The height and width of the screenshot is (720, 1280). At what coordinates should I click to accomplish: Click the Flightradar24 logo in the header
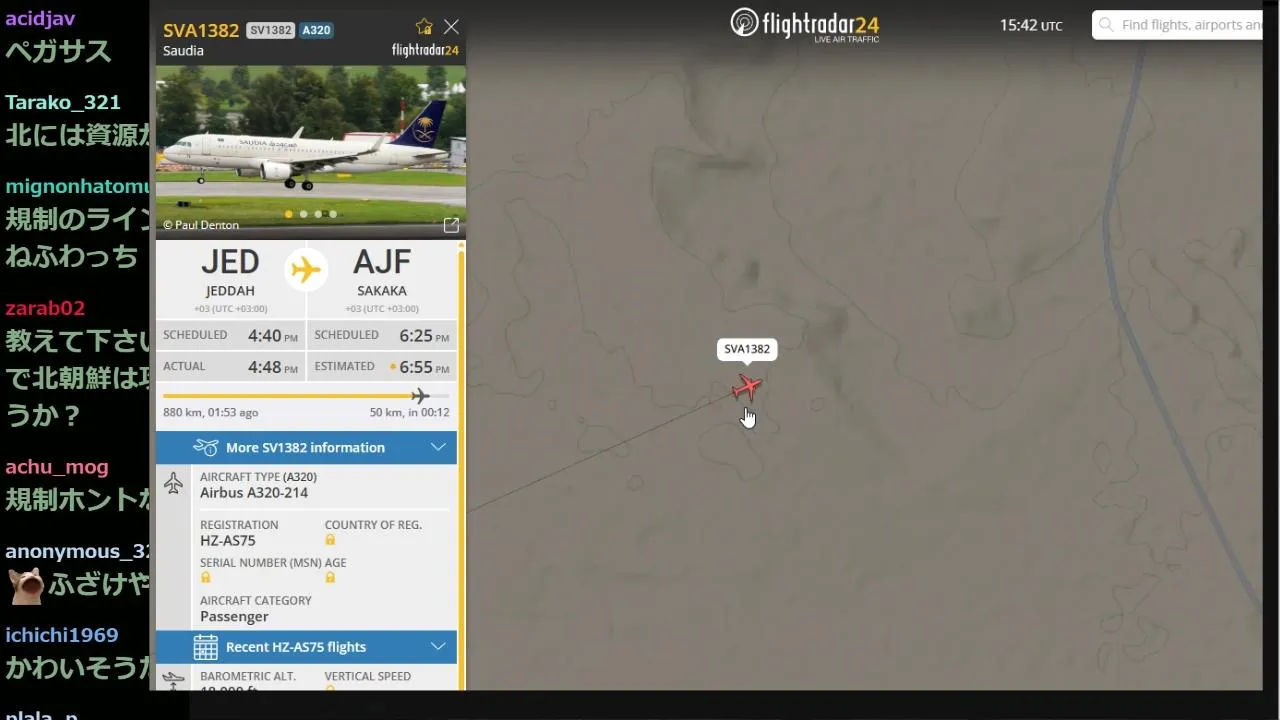805,24
